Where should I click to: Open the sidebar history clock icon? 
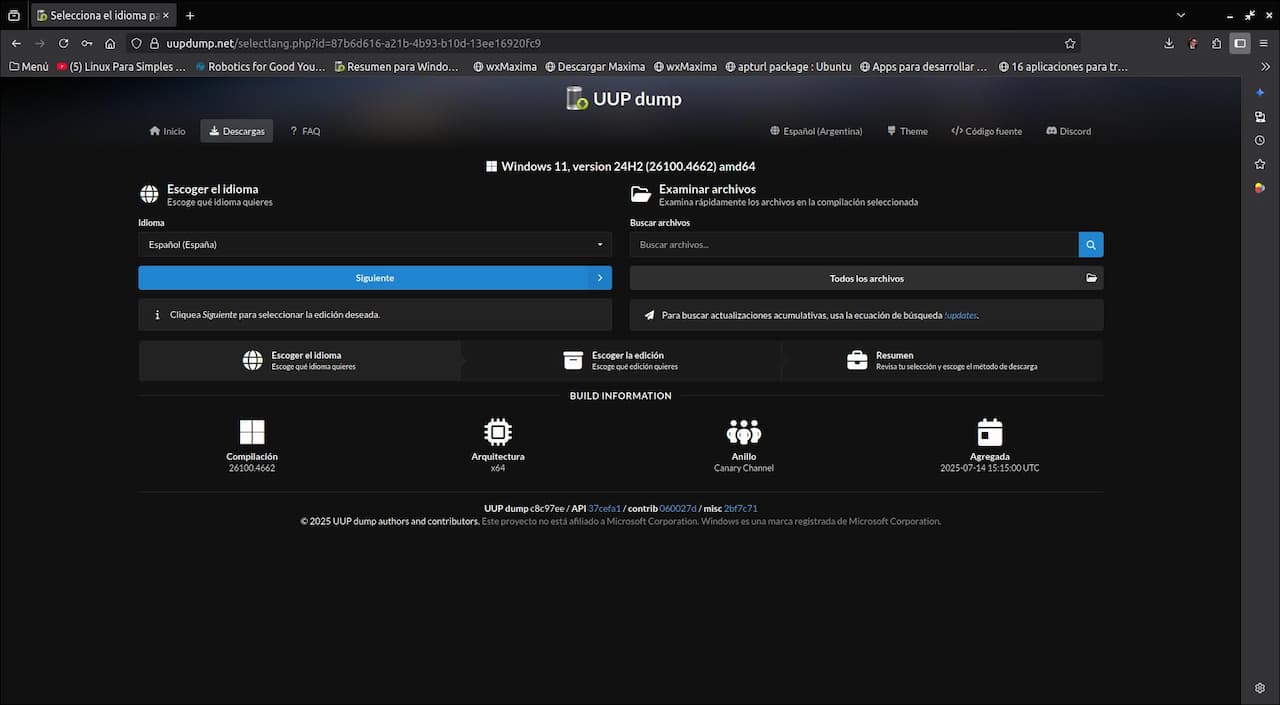1260,140
